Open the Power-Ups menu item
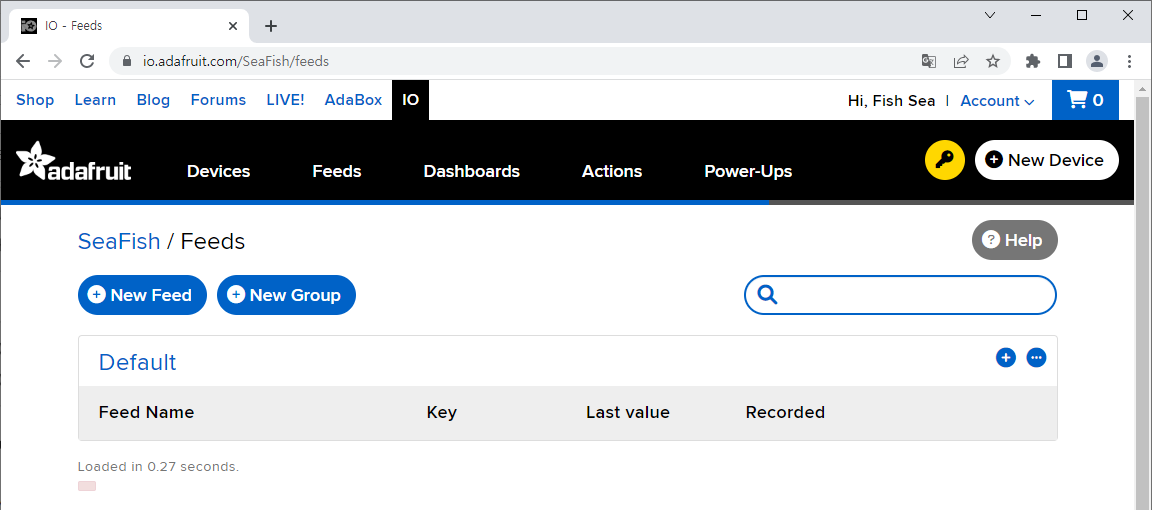Image resolution: width=1152 pixels, height=510 pixels. point(748,171)
